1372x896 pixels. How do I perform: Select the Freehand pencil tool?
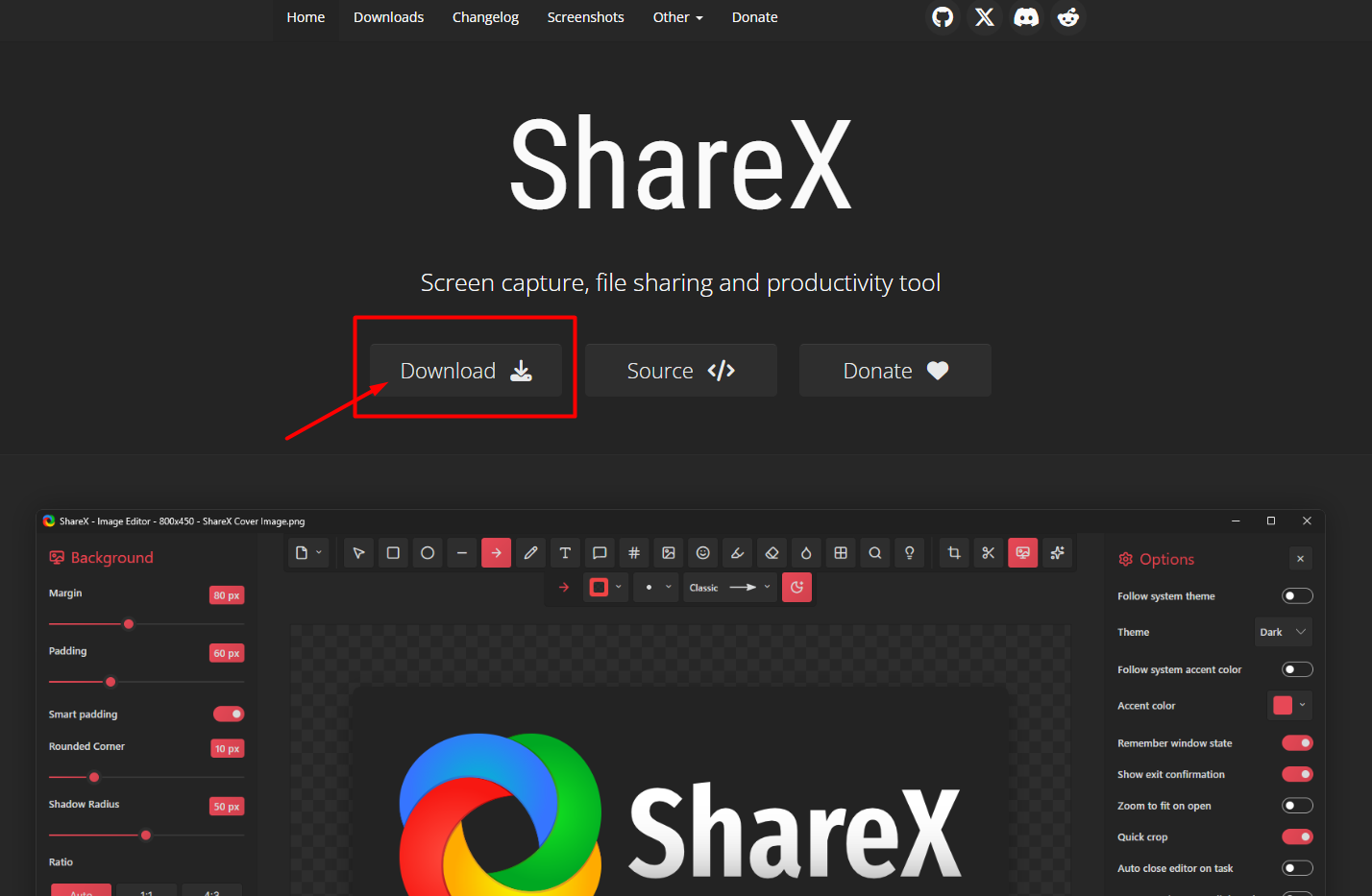(x=530, y=553)
